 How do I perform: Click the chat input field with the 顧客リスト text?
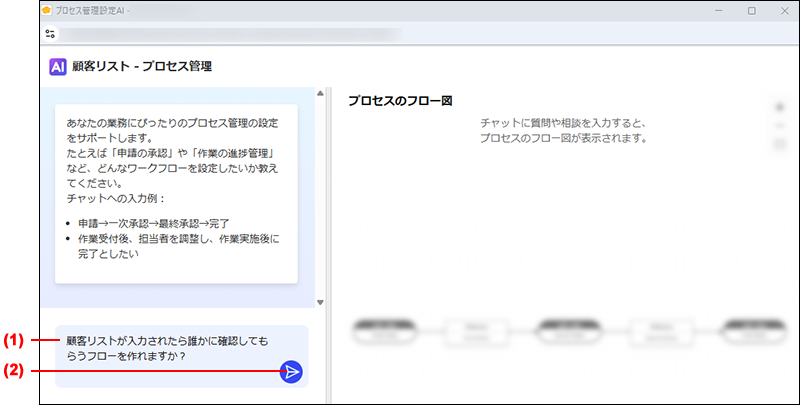click(x=182, y=356)
